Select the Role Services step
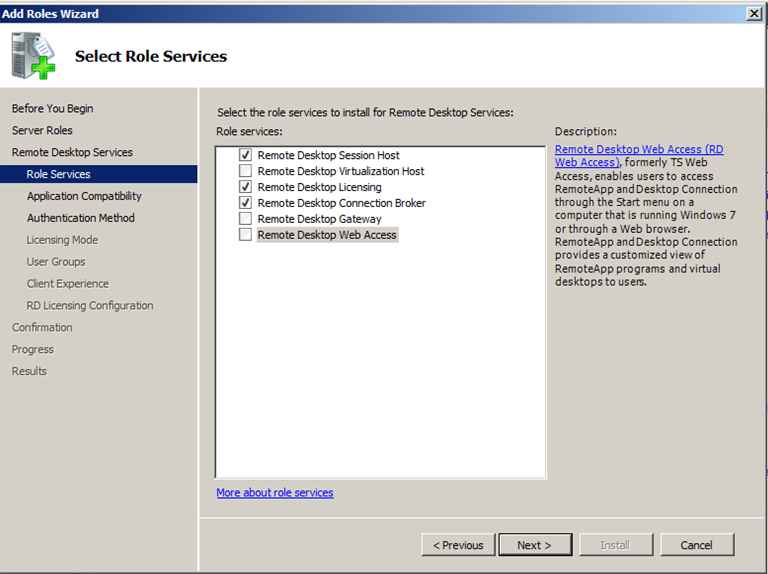This screenshot has height=574, width=768. click(x=98, y=174)
